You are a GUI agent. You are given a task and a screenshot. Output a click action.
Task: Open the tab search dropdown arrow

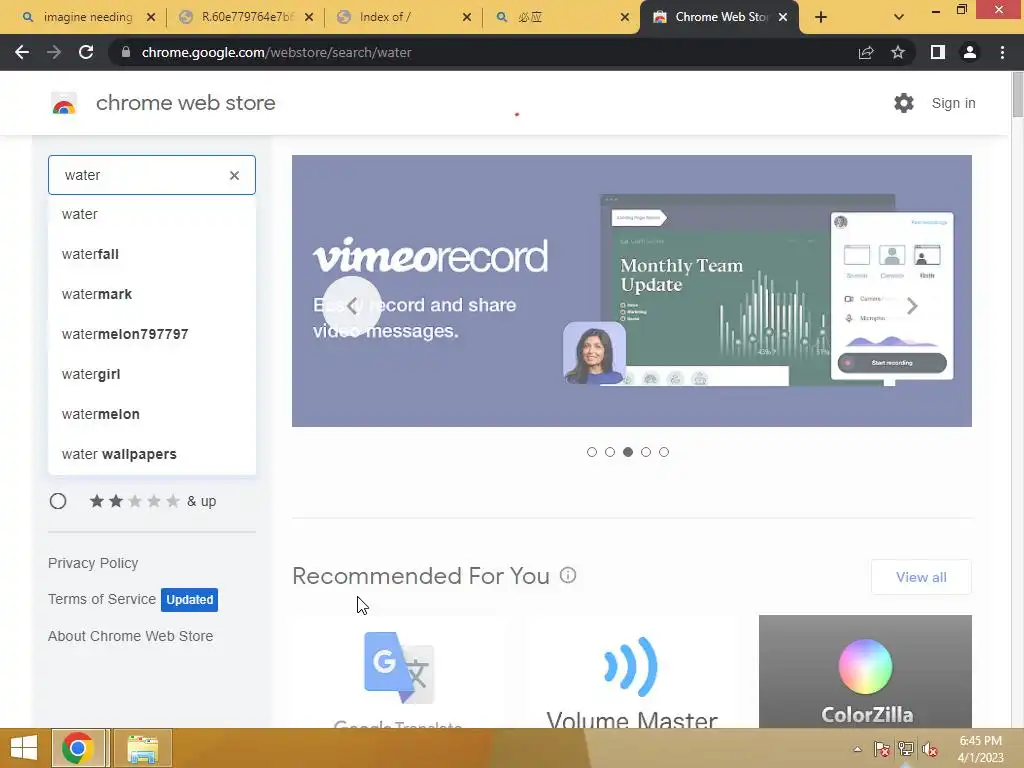coord(899,17)
